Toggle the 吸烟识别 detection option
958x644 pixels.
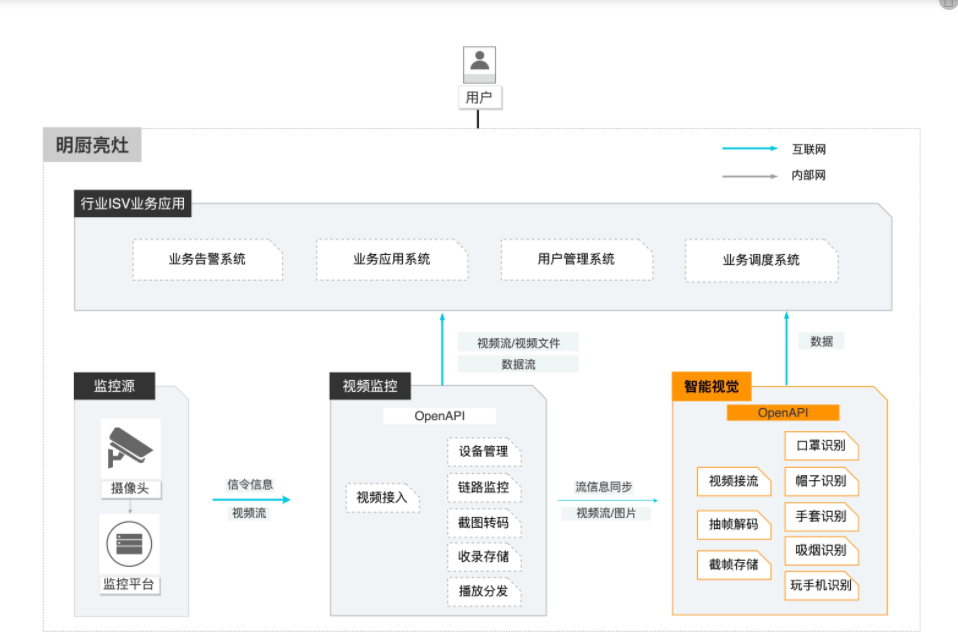click(821, 551)
